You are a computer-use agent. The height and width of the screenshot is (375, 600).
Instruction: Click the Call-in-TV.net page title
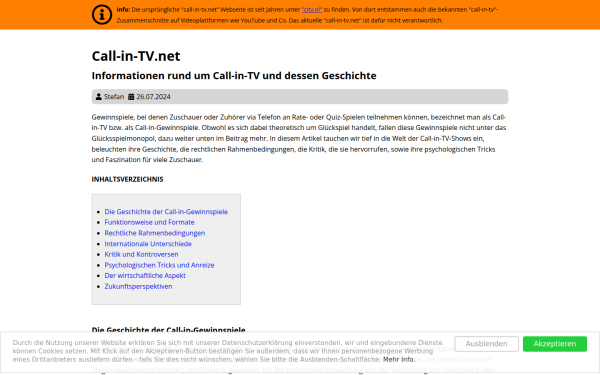pos(136,56)
